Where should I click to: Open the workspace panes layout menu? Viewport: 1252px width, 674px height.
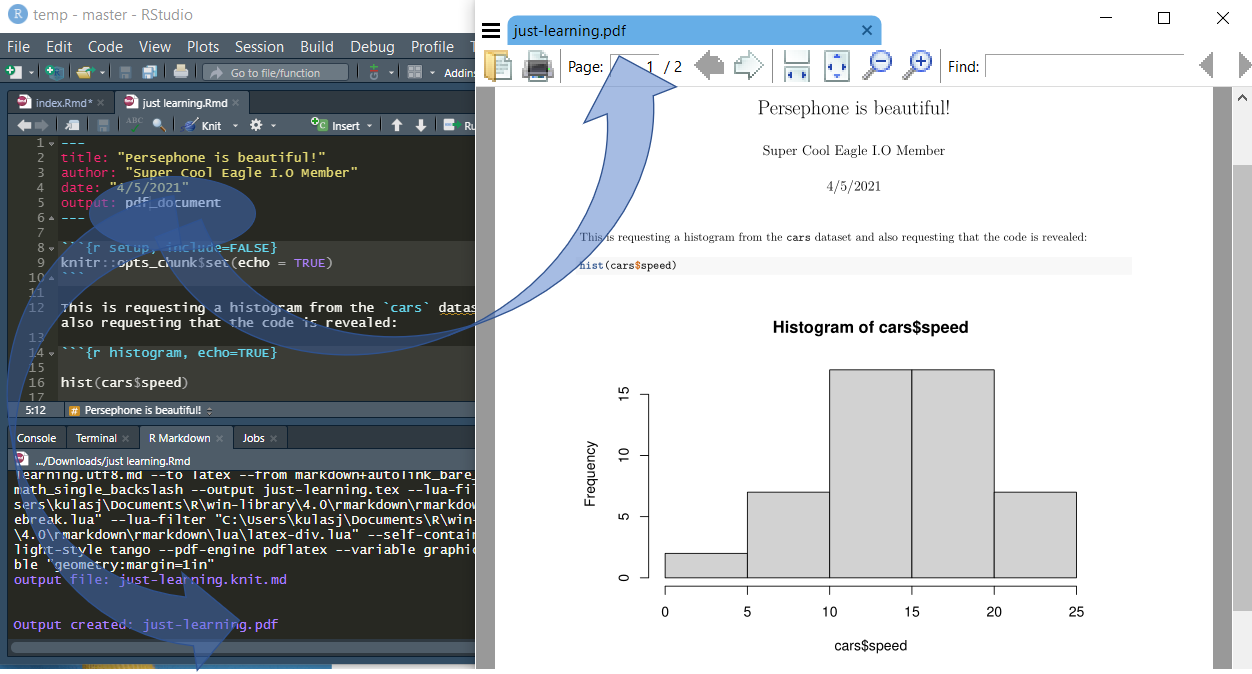click(x=415, y=72)
